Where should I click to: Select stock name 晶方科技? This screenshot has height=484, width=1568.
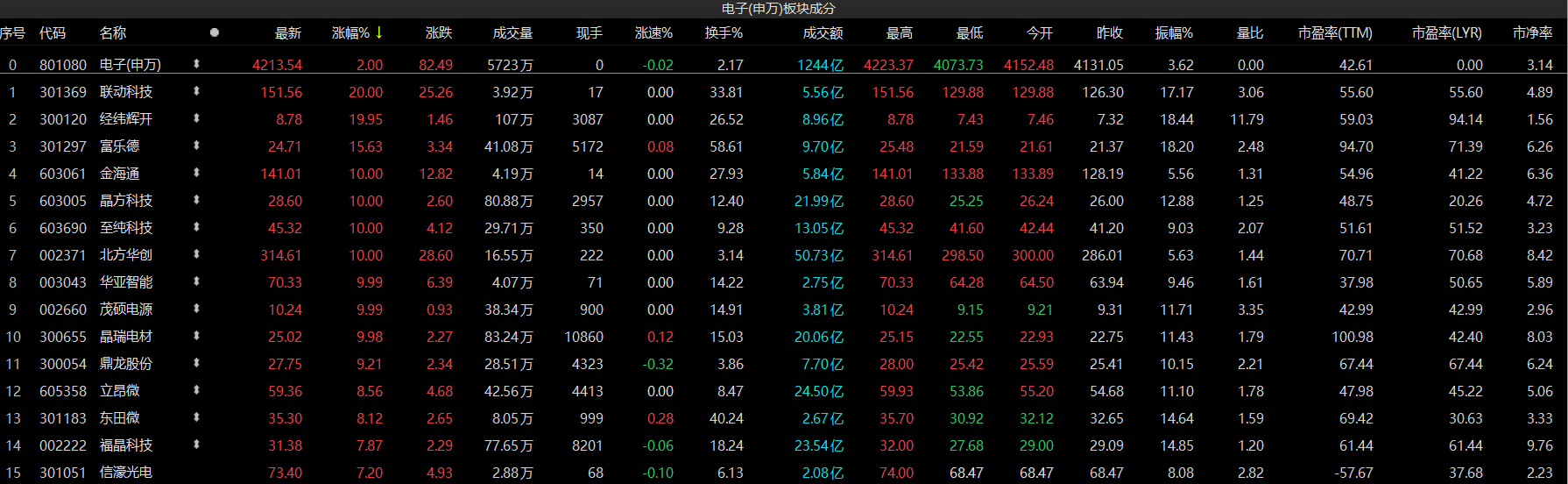click(x=126, y=201)
